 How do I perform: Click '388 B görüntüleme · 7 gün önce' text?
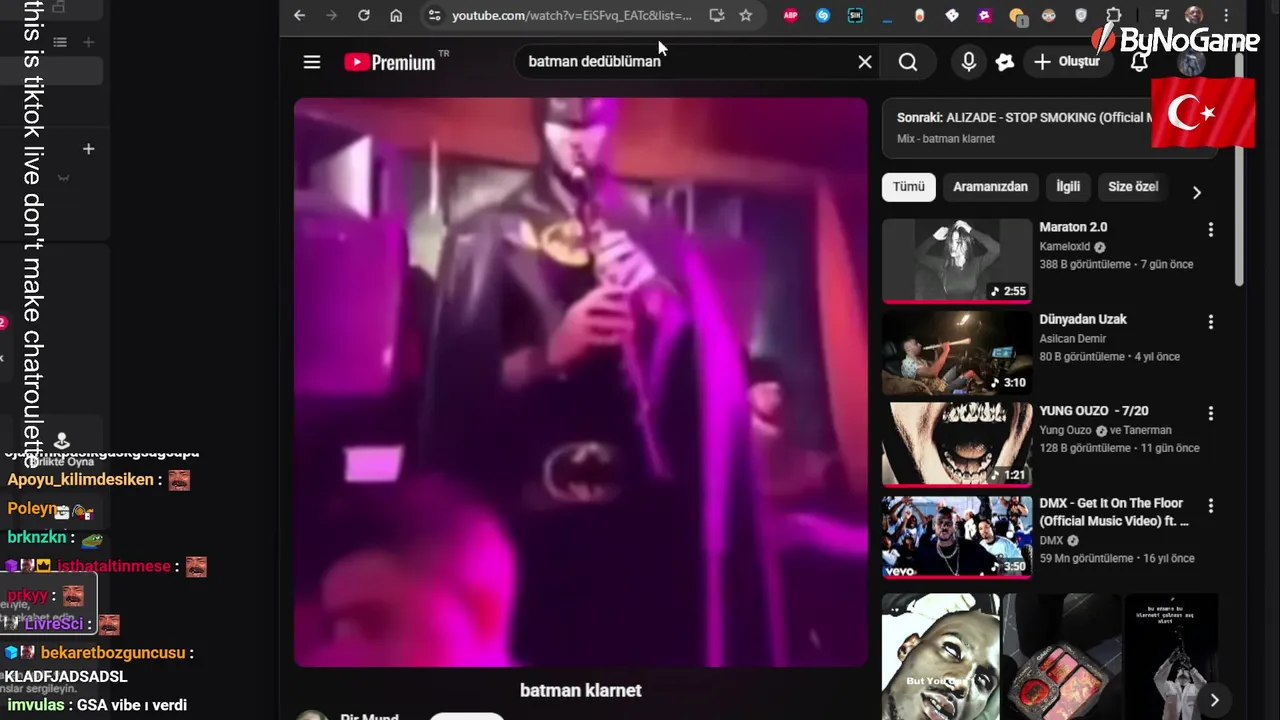pos(1116,265)
